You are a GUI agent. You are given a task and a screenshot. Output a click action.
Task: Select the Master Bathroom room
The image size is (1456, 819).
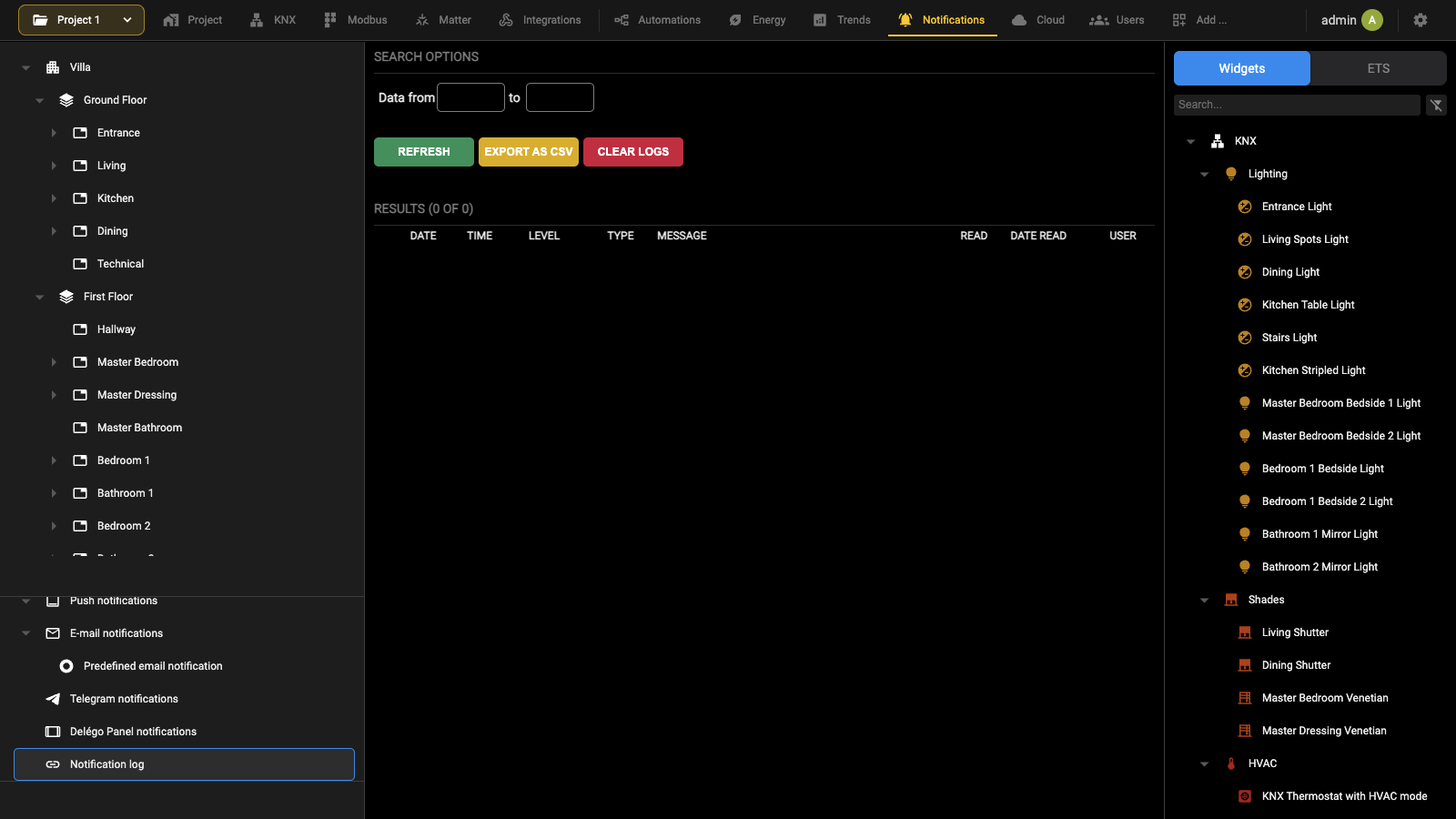(x=139, y=428)
